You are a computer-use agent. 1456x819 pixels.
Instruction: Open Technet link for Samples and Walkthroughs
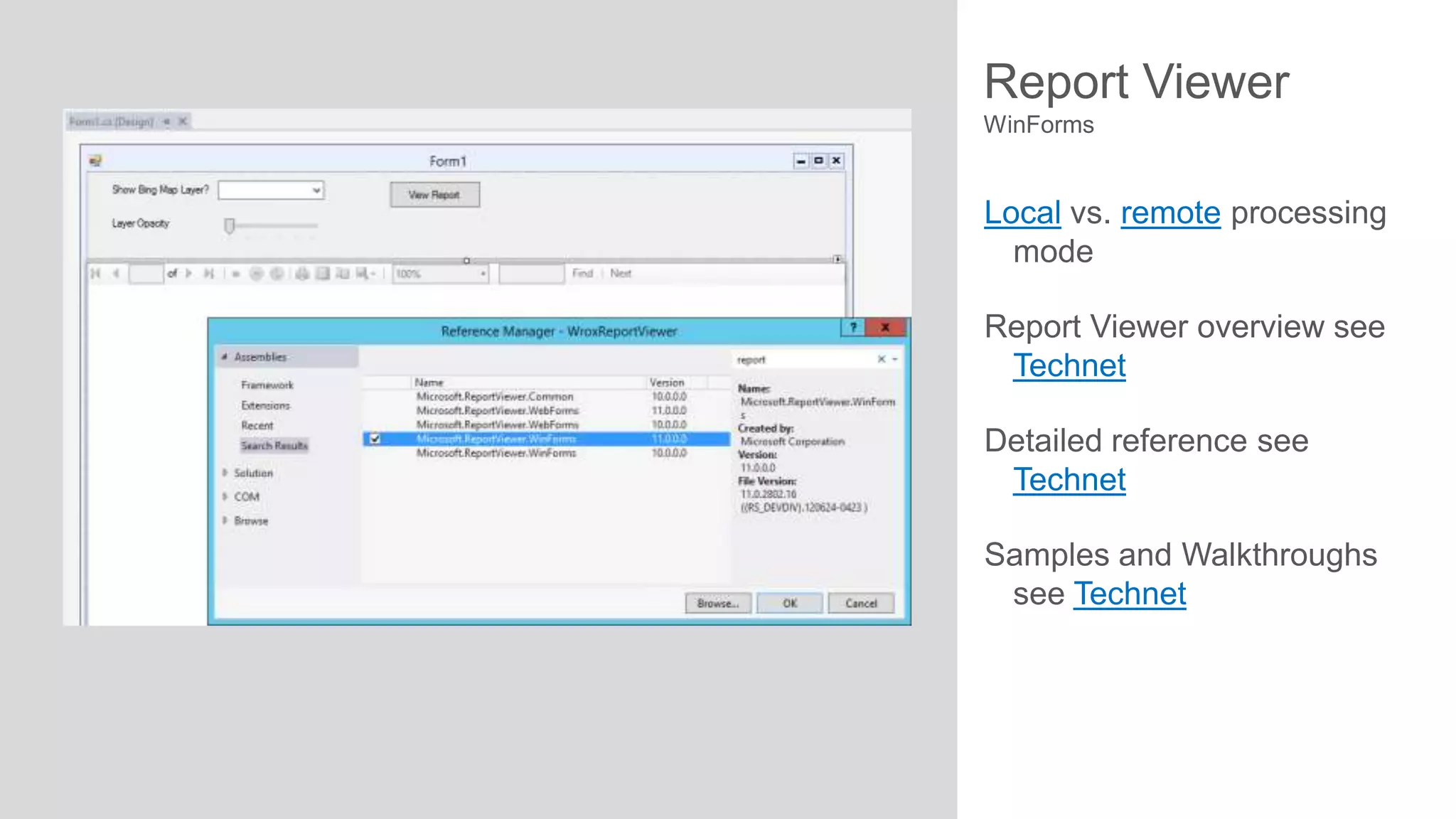tap(1130, 594)
